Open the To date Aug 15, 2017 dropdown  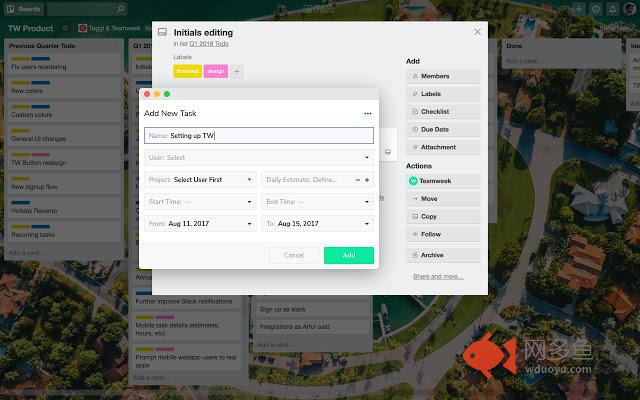(x=317, y=224)
